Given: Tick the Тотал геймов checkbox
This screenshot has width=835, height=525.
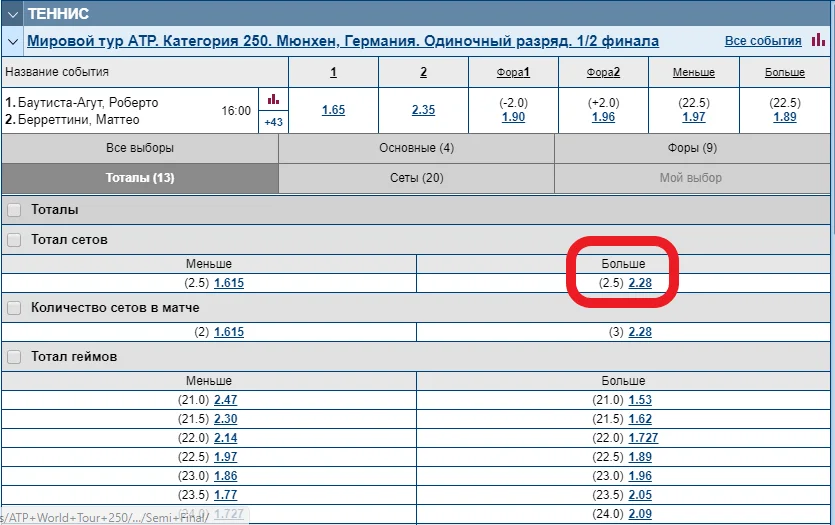Looking at the screenshot, I should [x=14, y=357].
